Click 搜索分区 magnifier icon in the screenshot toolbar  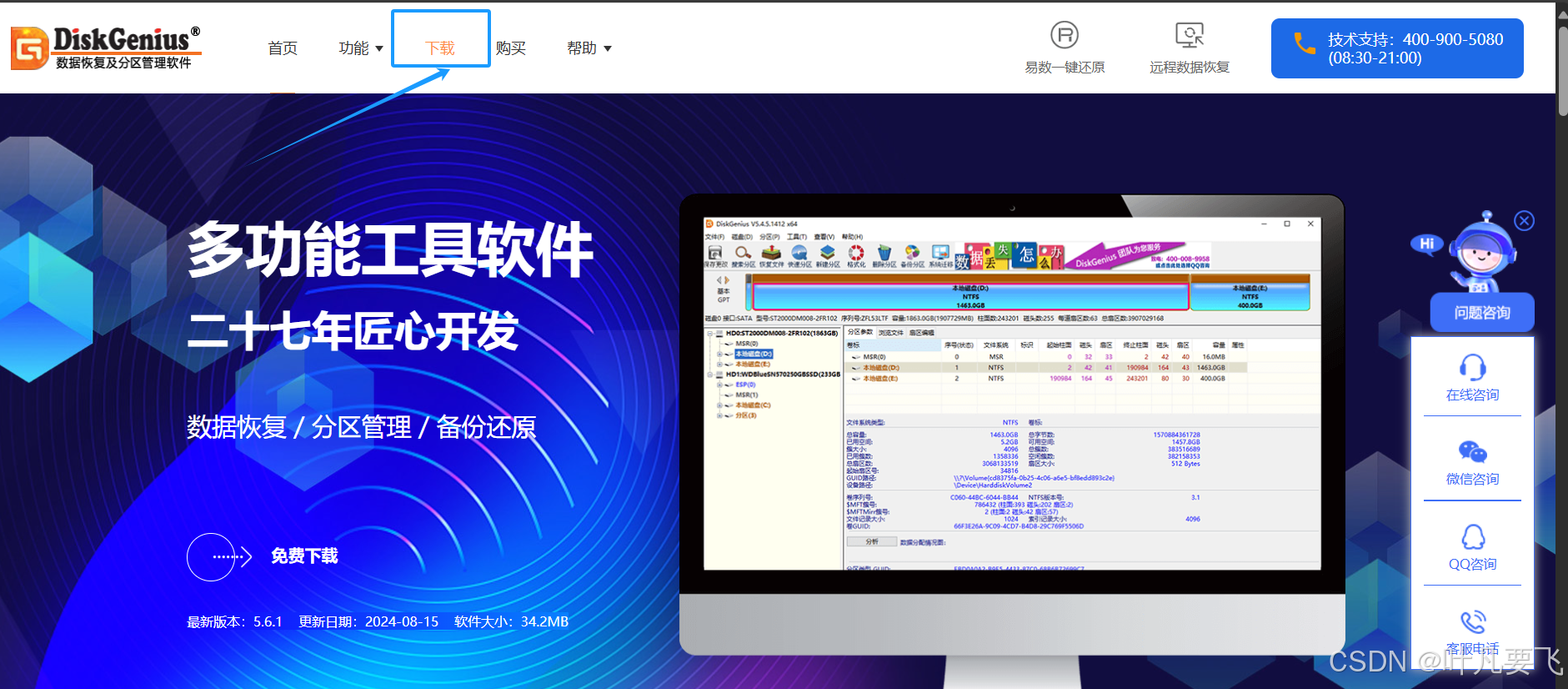point(743,256)
